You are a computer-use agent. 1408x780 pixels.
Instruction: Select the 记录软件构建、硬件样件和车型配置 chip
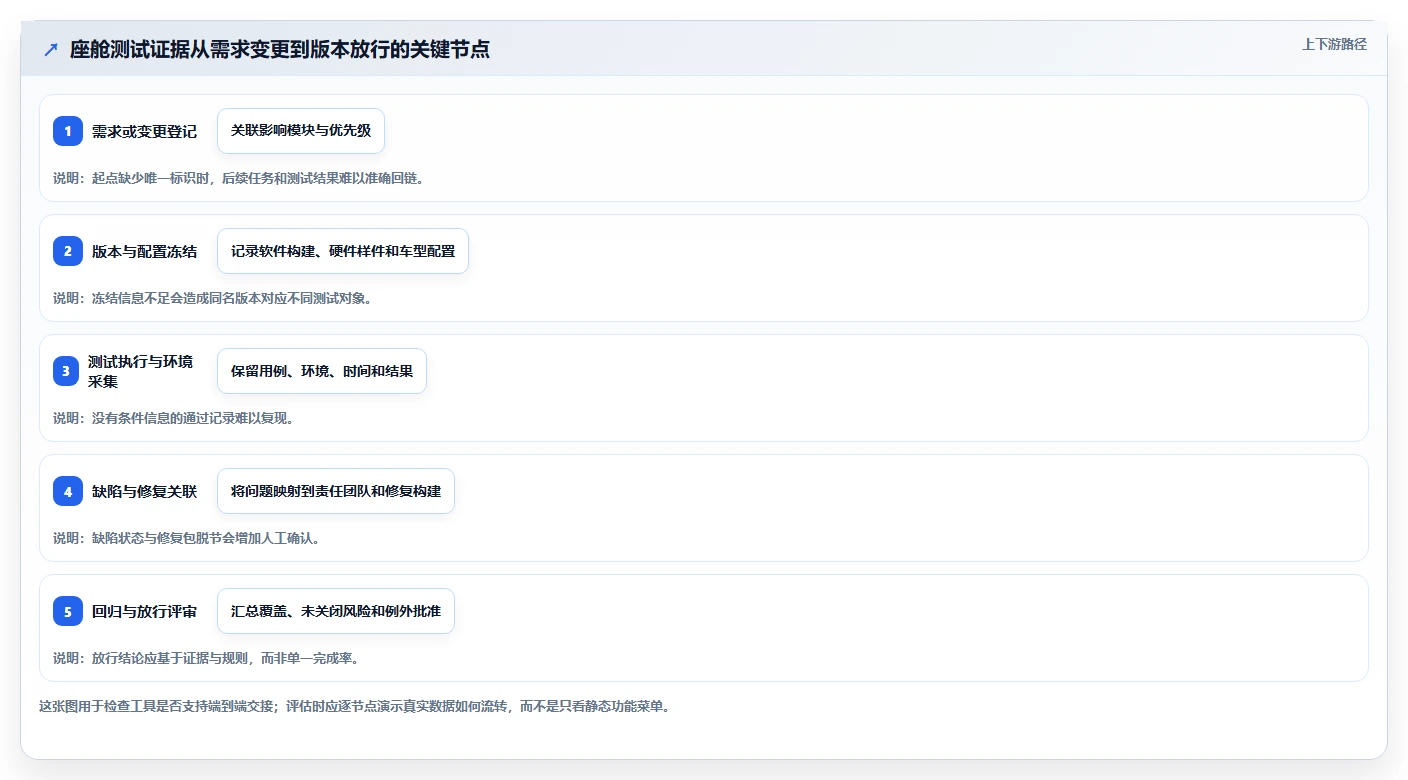tap(343, 251)
